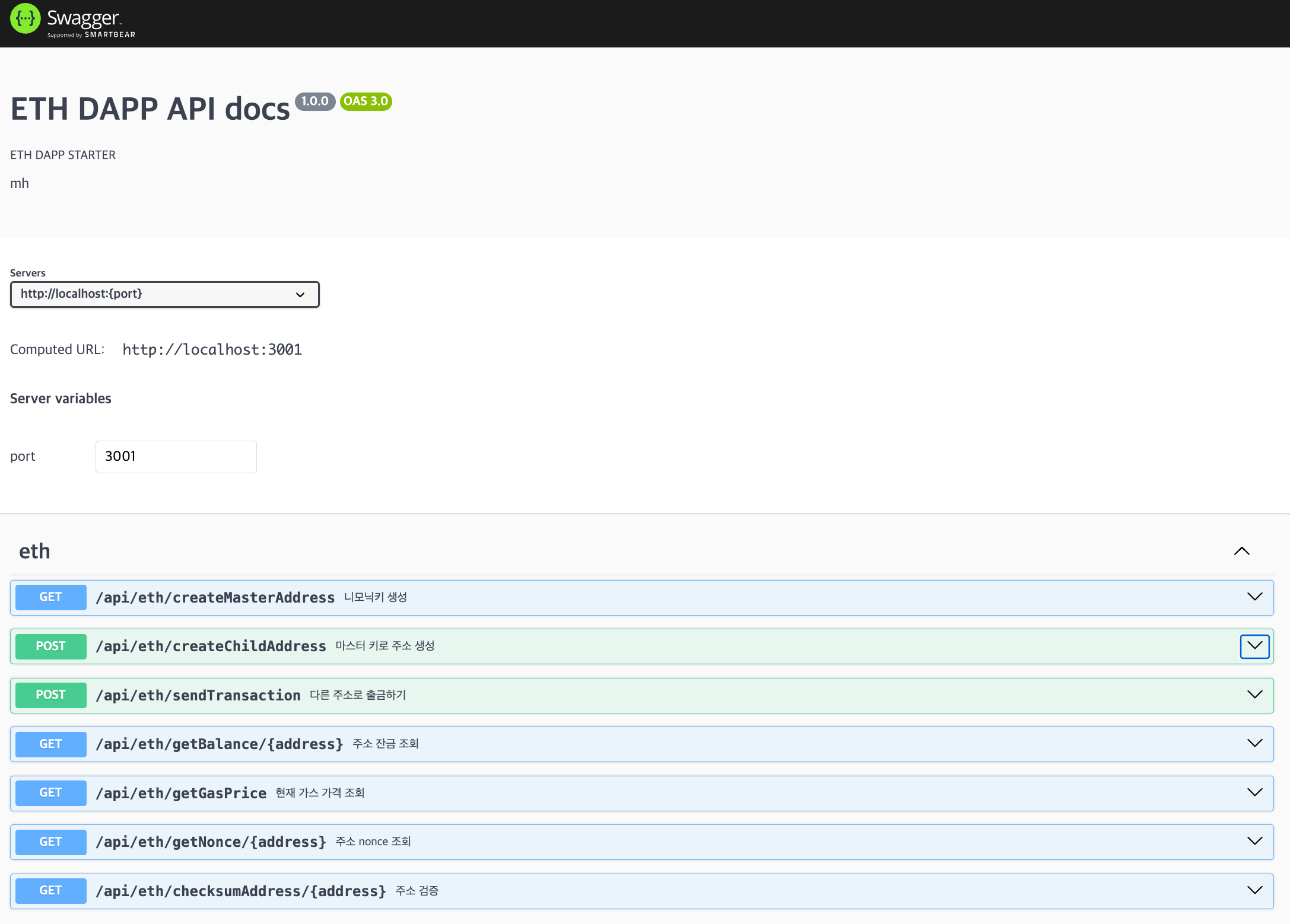Expand the highlighted createChildAddress chevron
Image resolution: width=1290 pixels, height=924 pixels.
point(1254,646)
